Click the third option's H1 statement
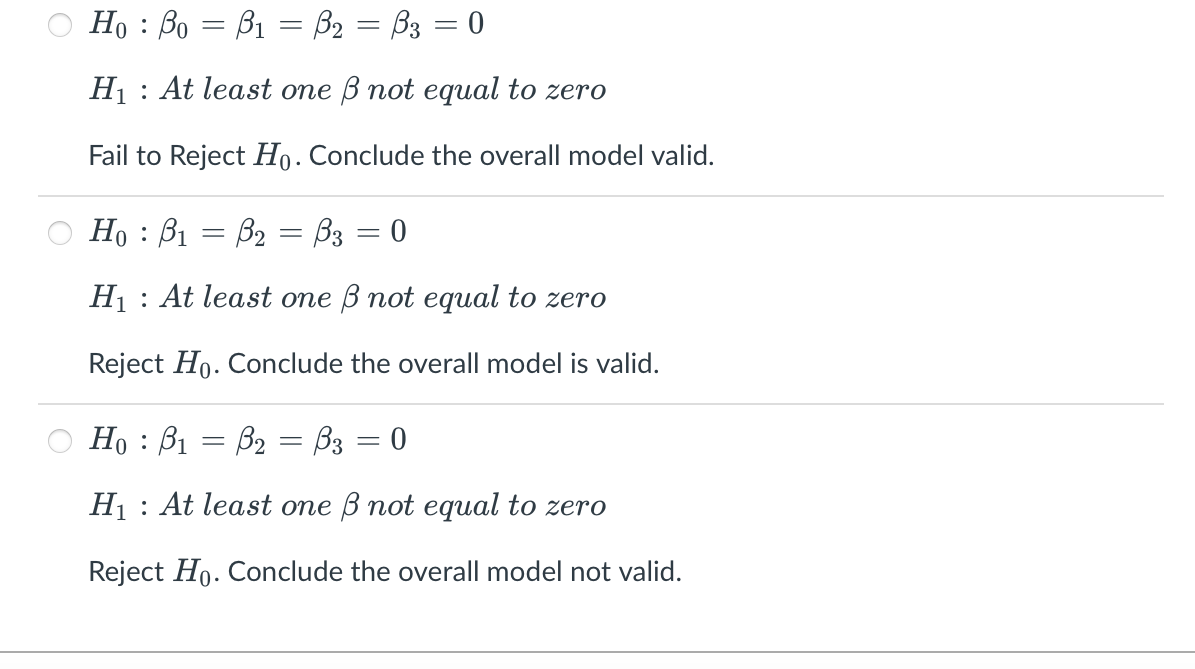 coord(347,505)
